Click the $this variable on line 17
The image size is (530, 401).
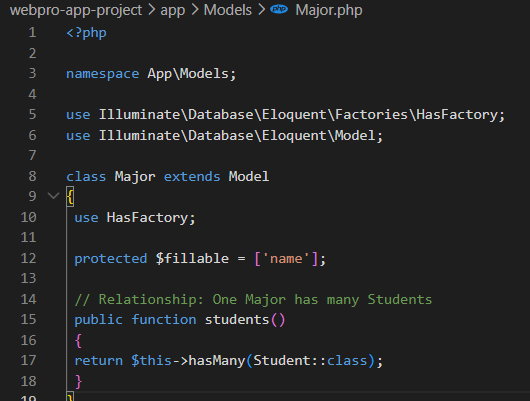coord(151,360)
